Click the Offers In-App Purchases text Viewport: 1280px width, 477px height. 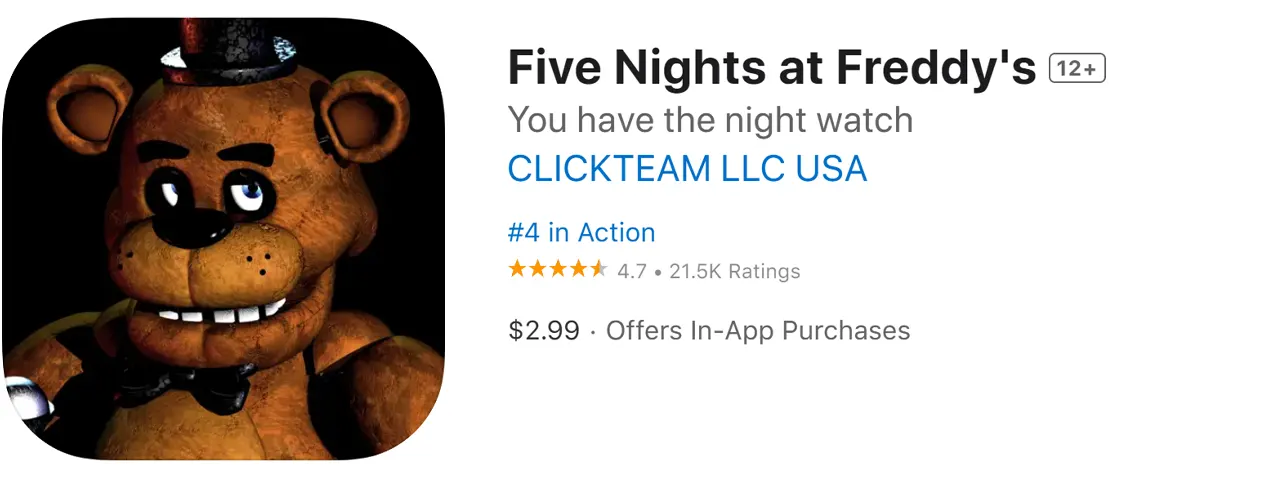pos(758,331)
